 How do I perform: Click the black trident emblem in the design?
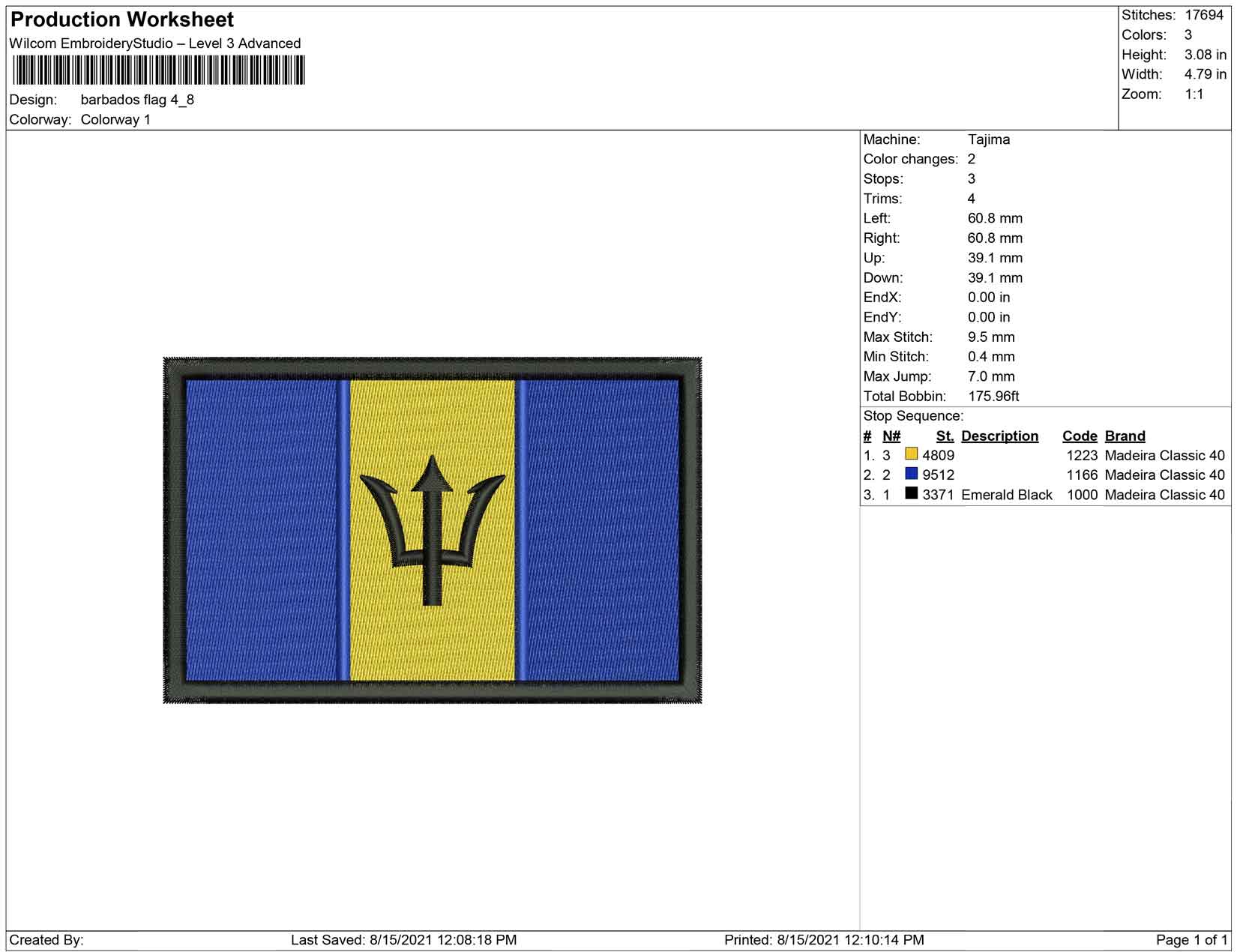(433, 530)
